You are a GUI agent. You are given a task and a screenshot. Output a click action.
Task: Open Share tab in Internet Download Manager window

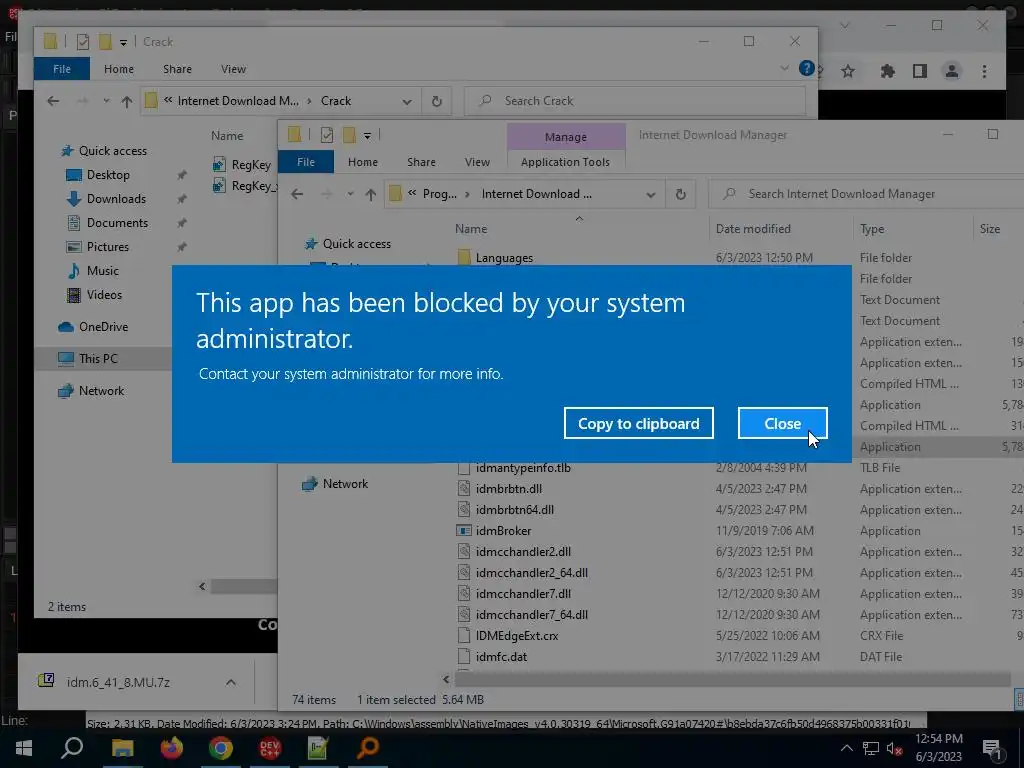click(421, 162)
